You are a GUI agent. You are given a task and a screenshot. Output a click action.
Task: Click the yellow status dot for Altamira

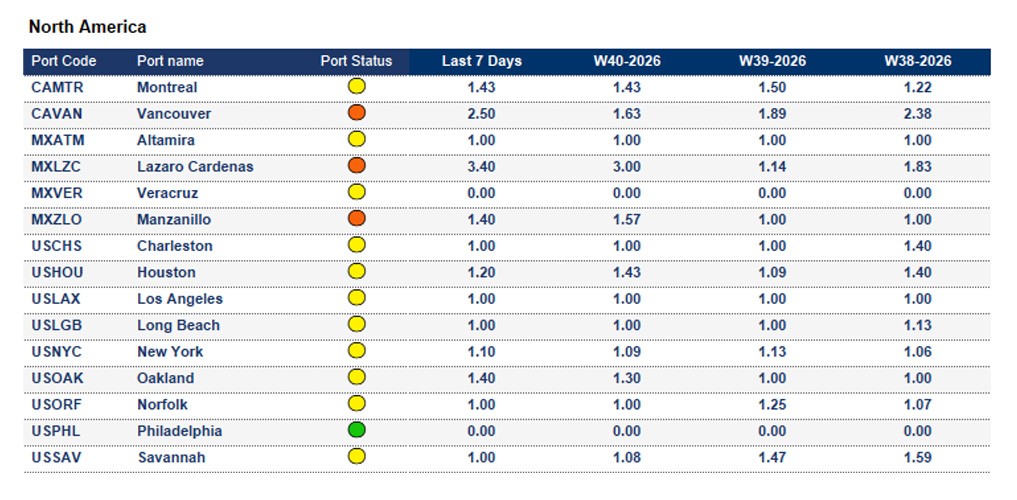[357, 139]
